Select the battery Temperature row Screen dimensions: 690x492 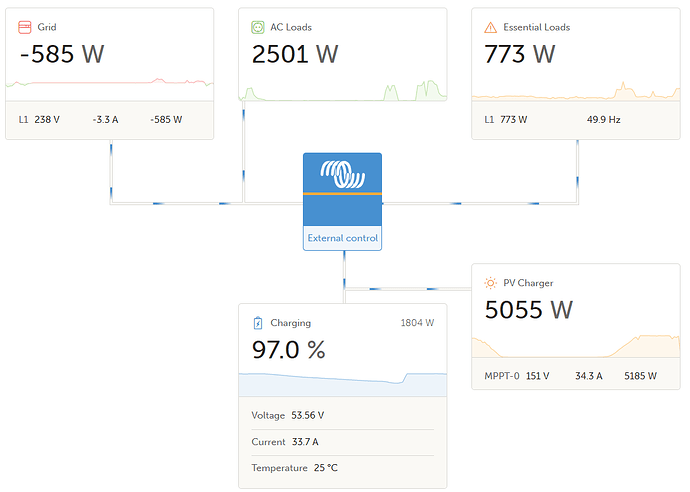tap(342, 468)
